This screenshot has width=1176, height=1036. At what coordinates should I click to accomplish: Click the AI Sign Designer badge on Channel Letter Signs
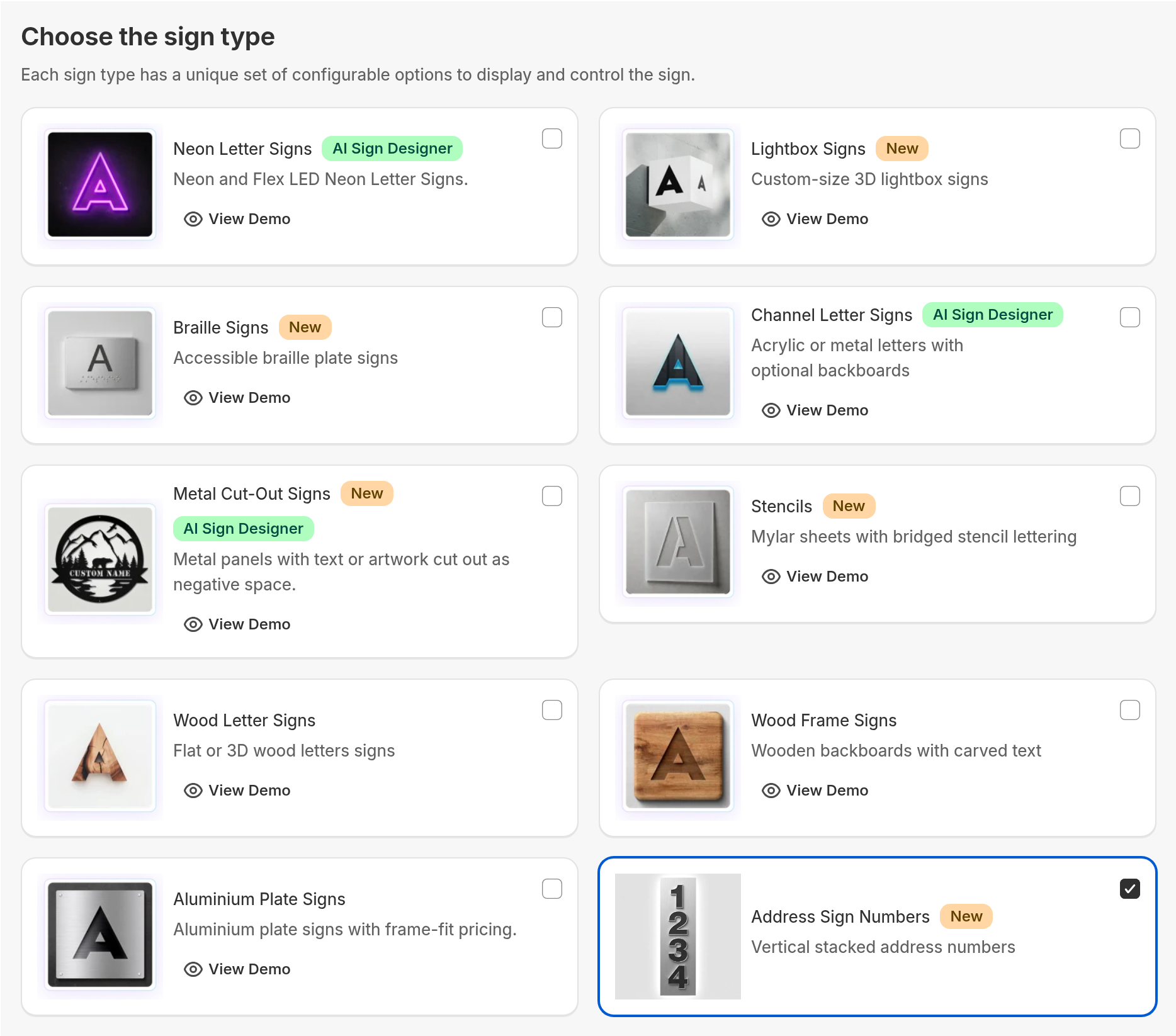(x=993, y=315)
